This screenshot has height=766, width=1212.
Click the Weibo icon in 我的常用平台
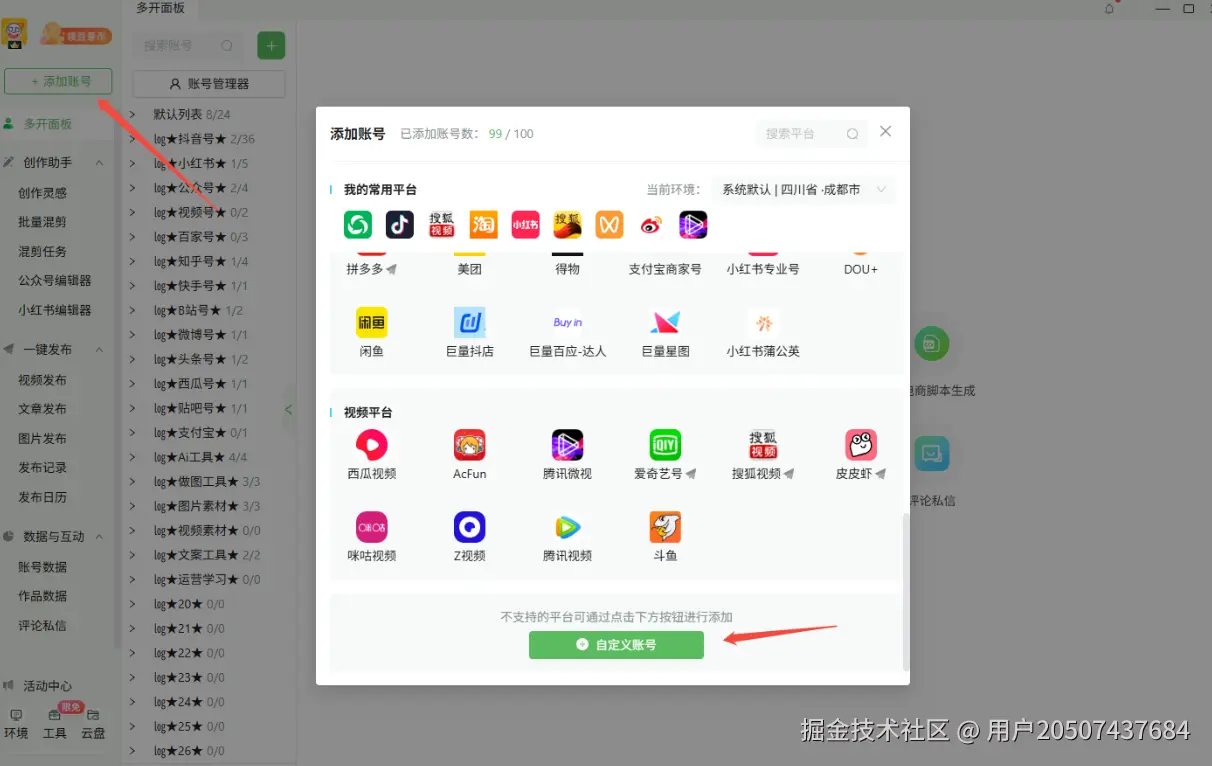tap(651, 224)
